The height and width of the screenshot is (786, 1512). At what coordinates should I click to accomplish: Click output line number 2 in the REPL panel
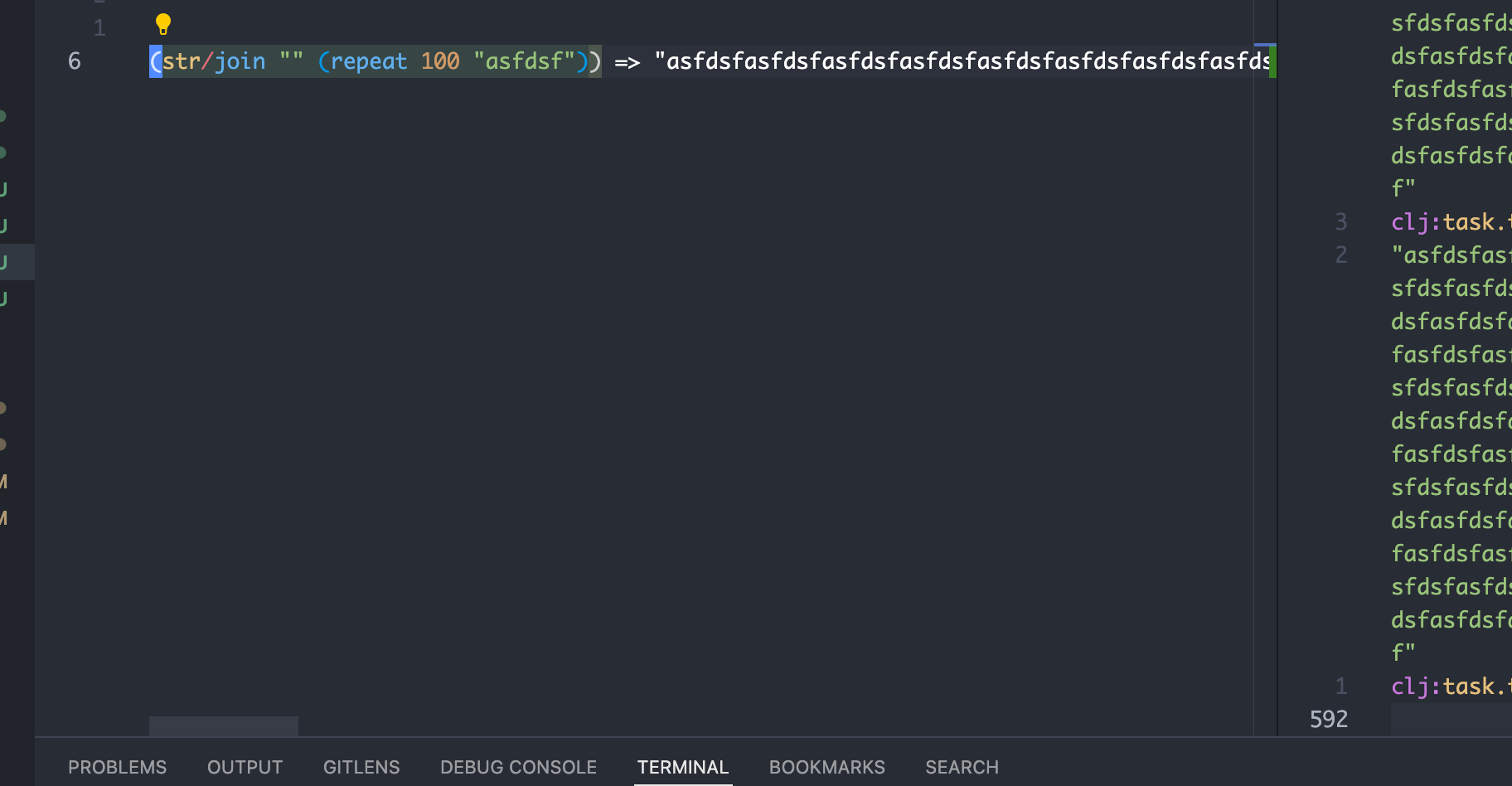pyautogui.click(x=1340, y=255)
